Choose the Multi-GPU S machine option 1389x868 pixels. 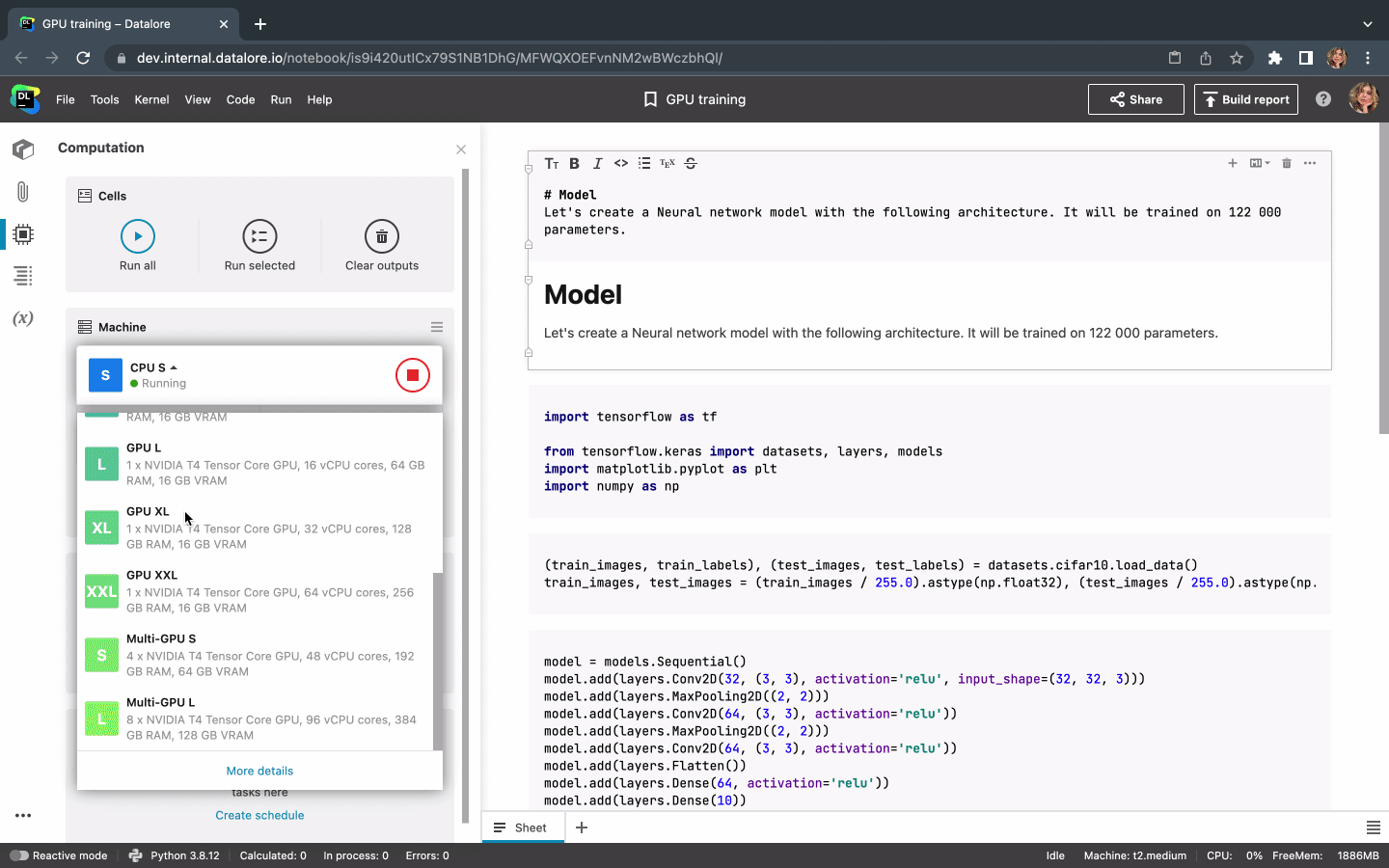point(259,655)
